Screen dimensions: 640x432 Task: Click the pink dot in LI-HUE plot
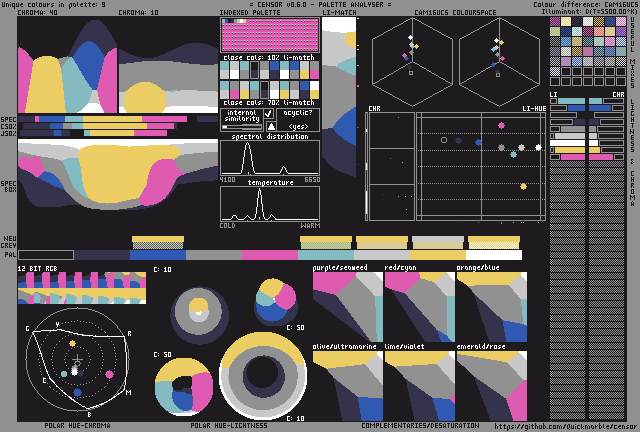pos(501,126)
